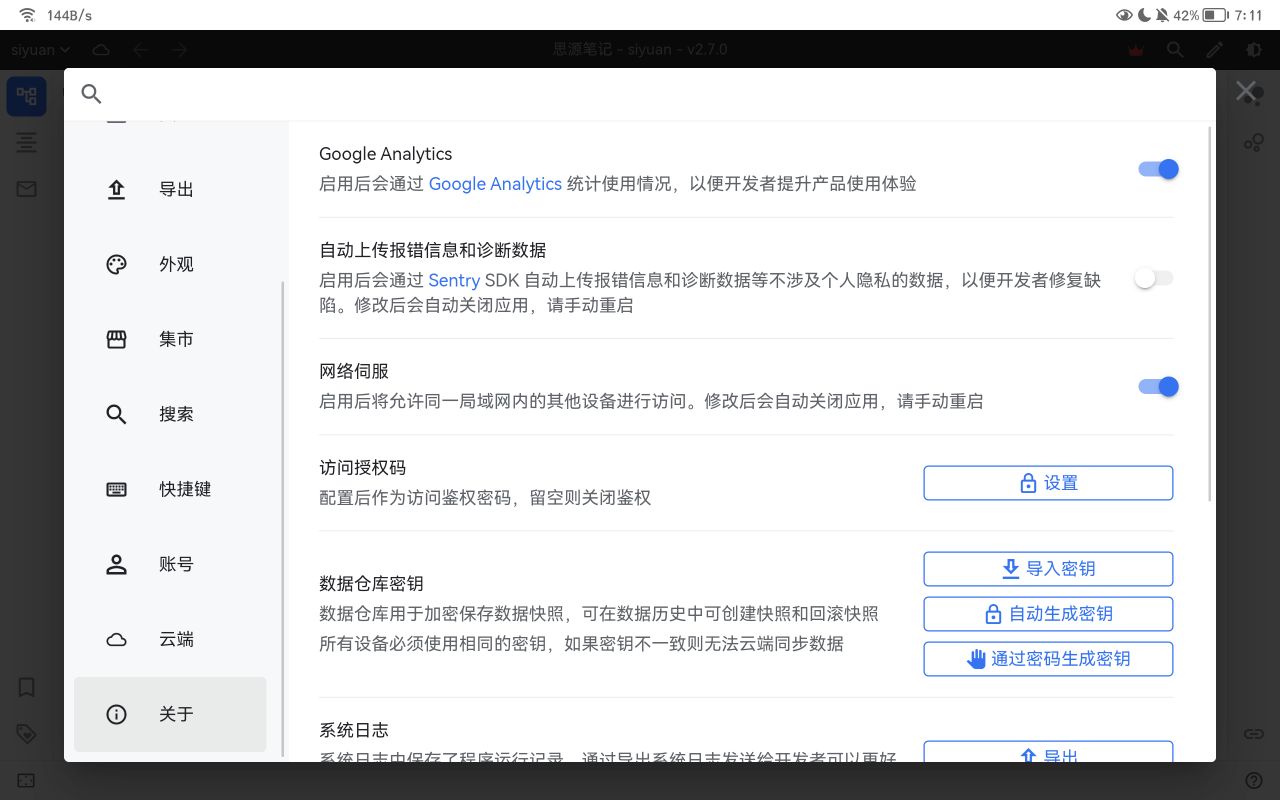
Task: Click the search magnifier in settings dialog
Action: (91, 94)
